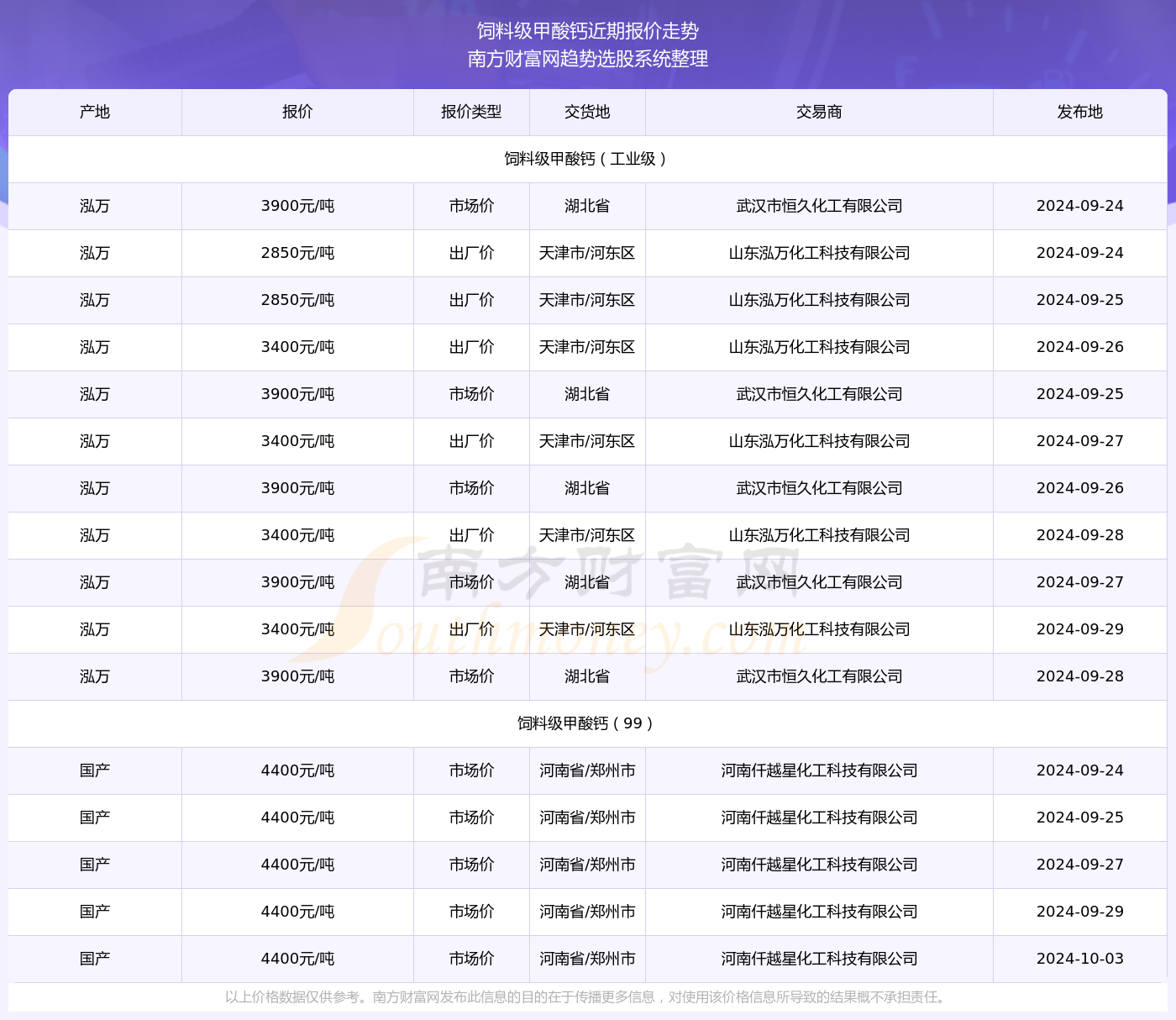Click 山东泓万化工科技有限公司 in the 2024-09-29 row
This screenshot has width=1176, height=1020.
pos(819,629)
